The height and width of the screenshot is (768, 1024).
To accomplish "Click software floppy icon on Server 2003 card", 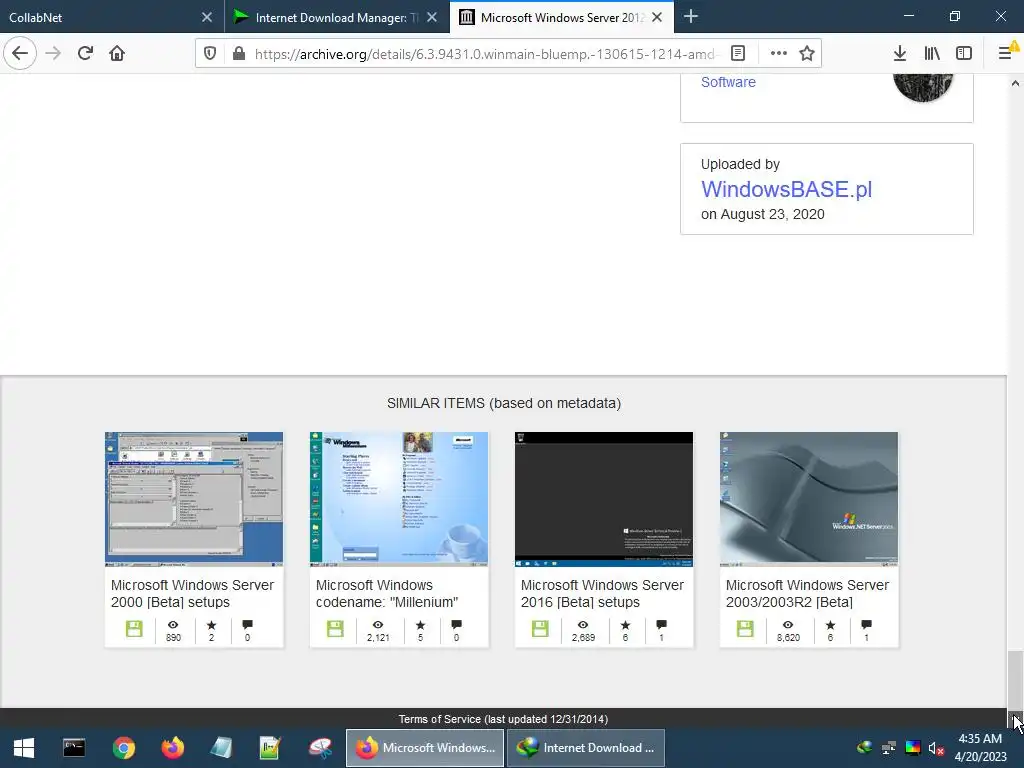I will click(x=745, y=629).
